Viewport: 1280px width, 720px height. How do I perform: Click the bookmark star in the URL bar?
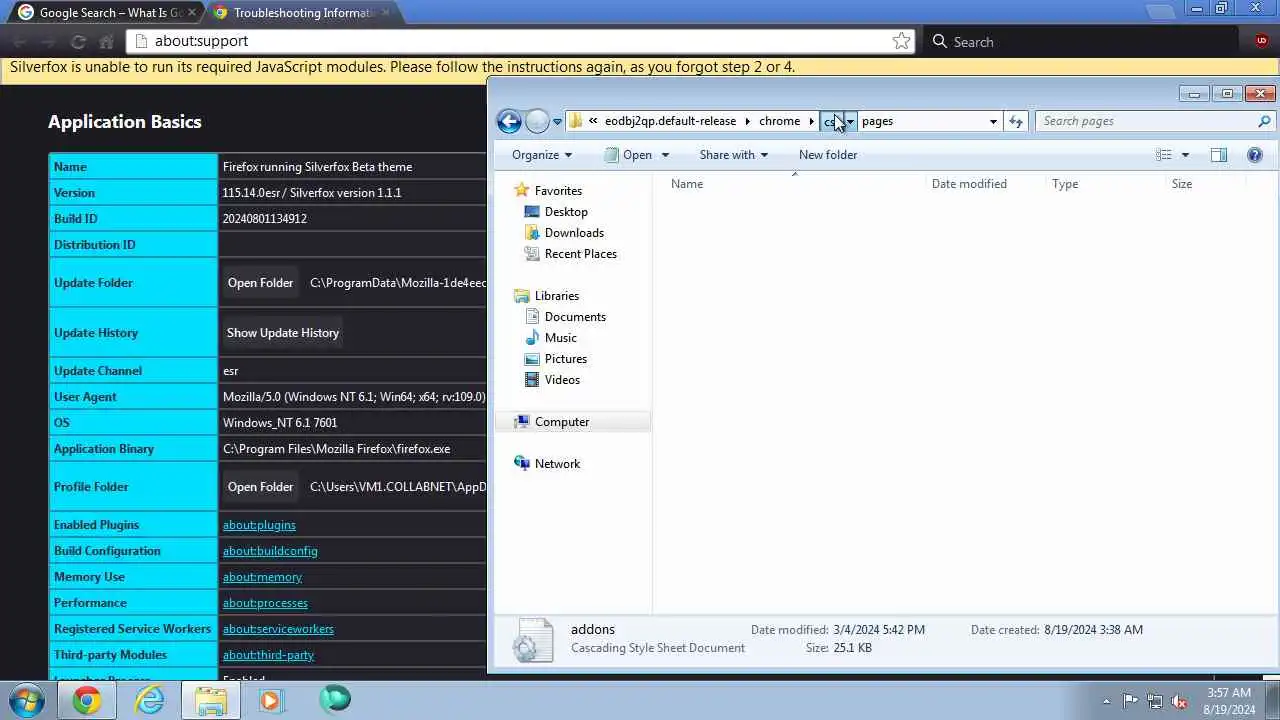(901, 41)
